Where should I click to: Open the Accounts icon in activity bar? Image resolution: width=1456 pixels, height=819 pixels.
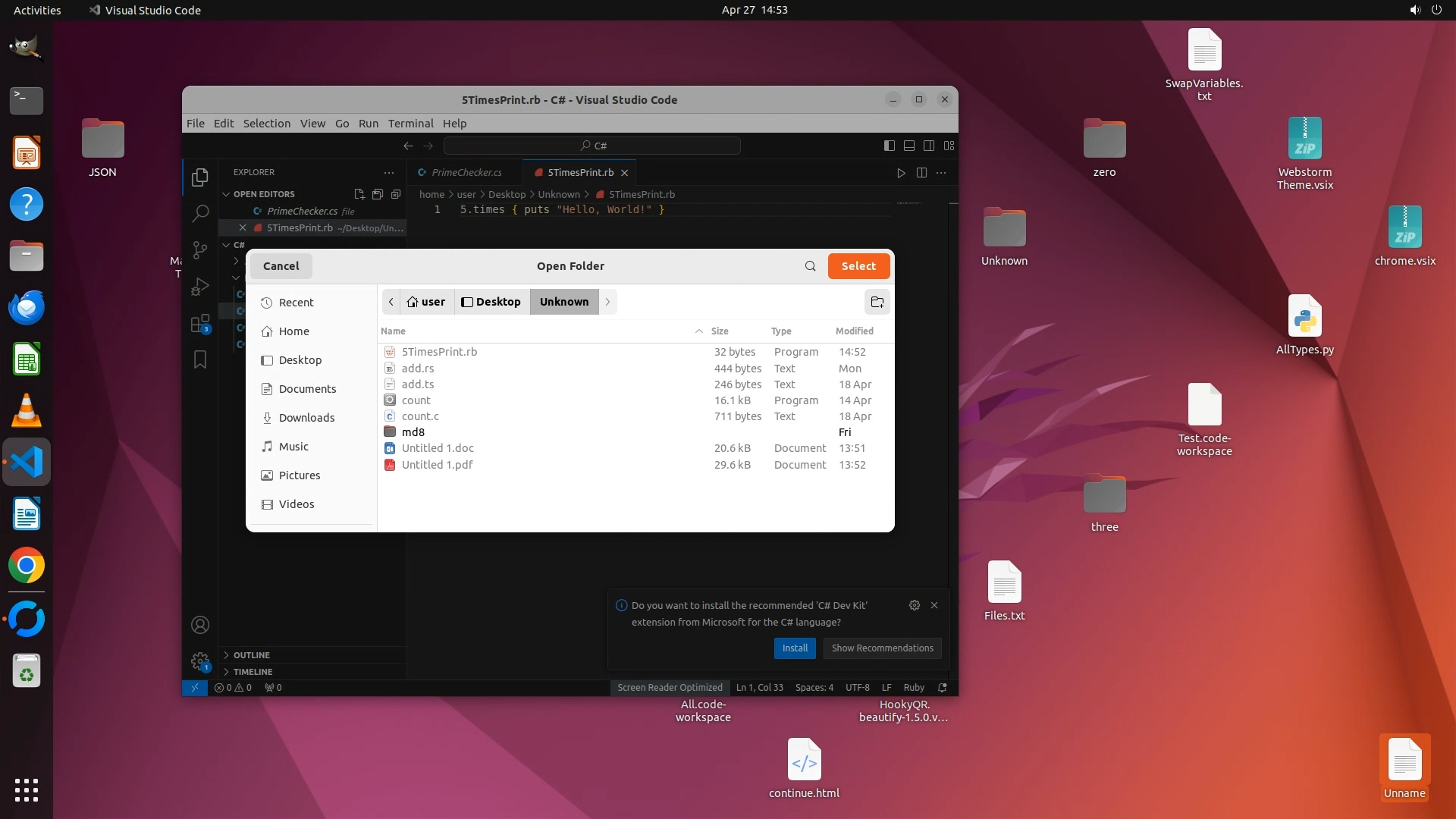point(200,625)
